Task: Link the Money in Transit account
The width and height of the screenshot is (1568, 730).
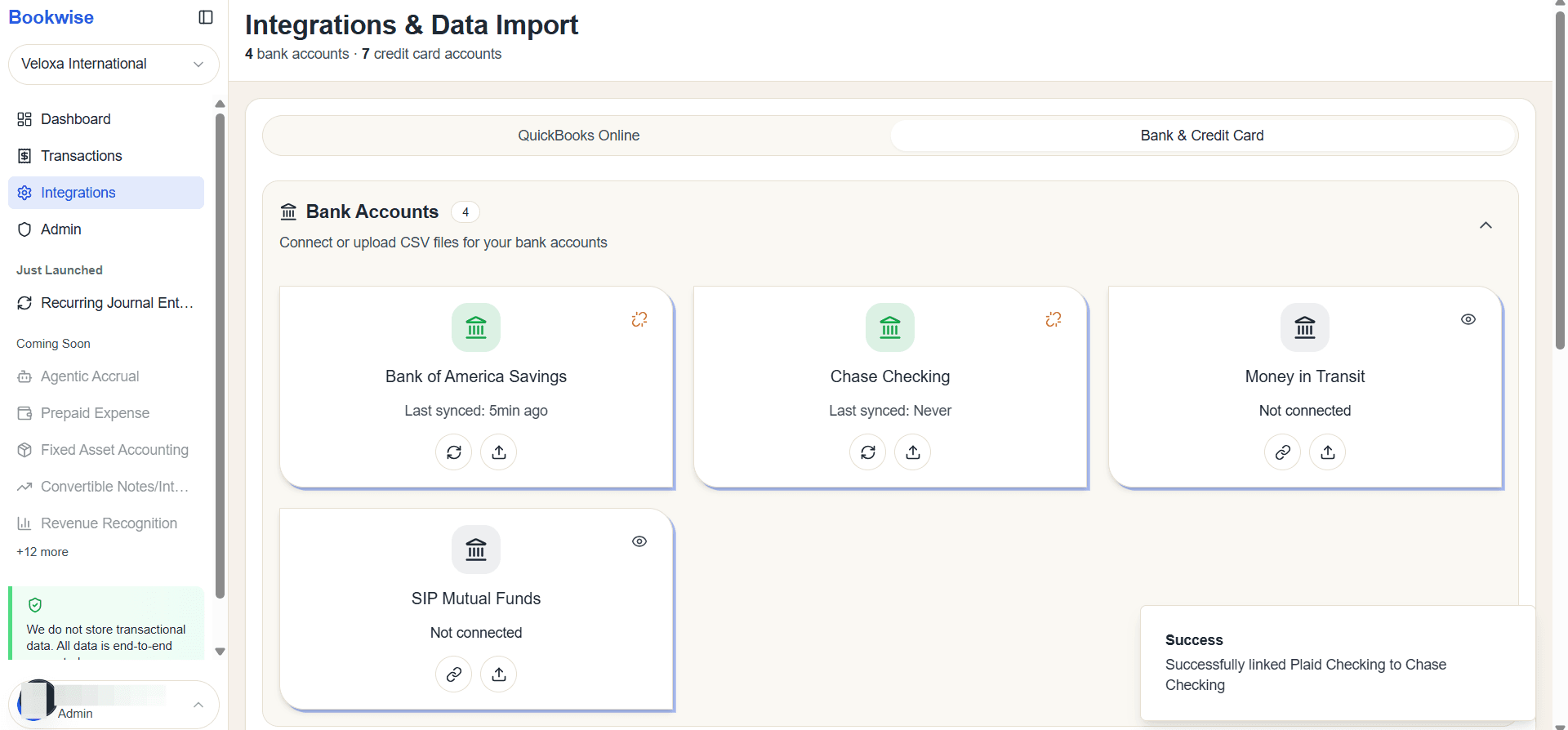Action: point(1283,452)
